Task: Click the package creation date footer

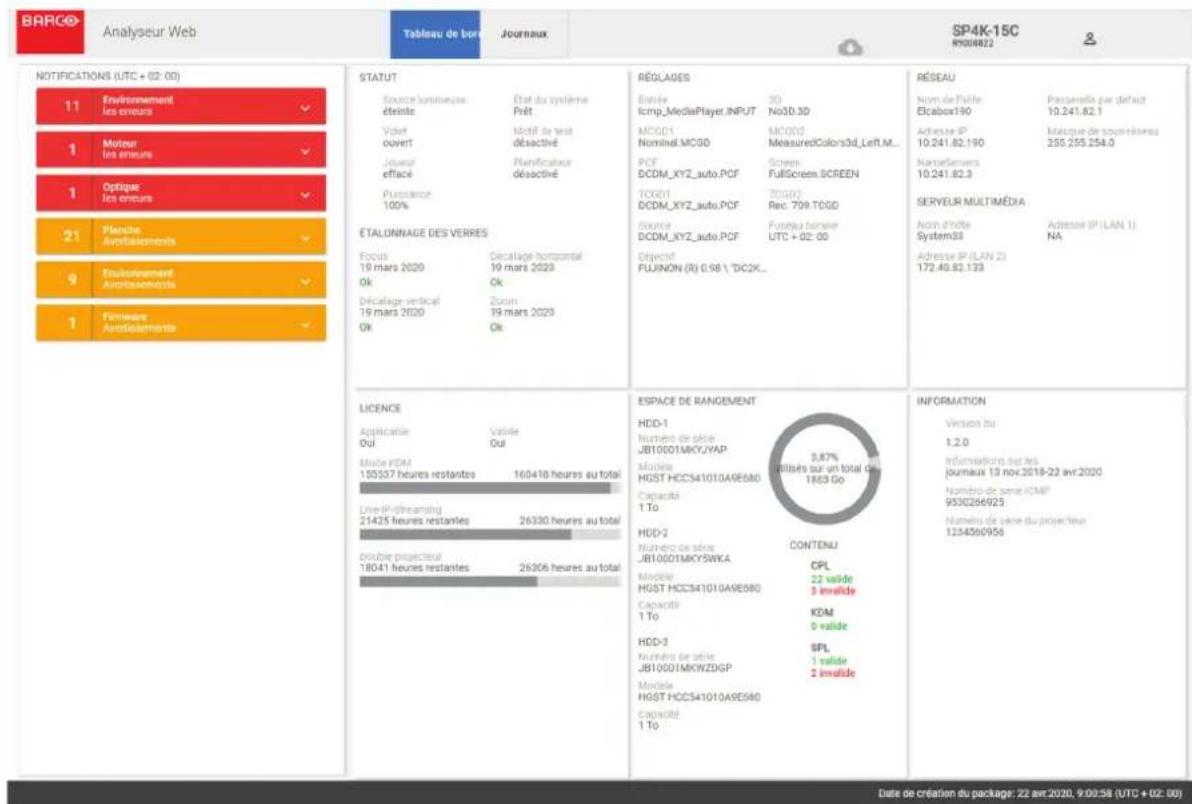Action: point(1030,793)
